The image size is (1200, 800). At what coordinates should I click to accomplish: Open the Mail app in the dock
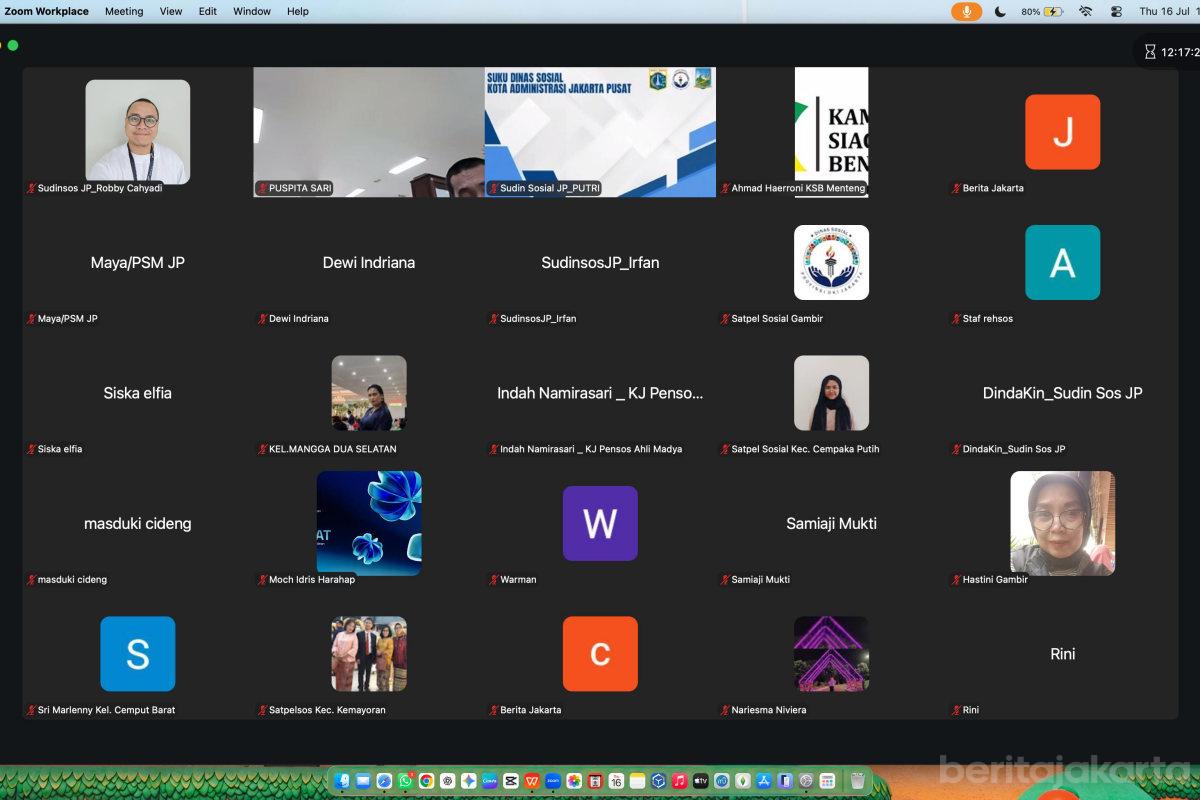pyautogui.click(x=363, y=780)
